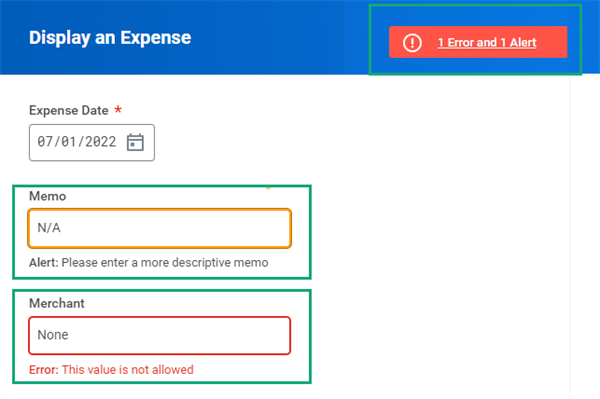Open the '1 Error and 1 Alert' link
600x399 pixels.
click(487, 42)
